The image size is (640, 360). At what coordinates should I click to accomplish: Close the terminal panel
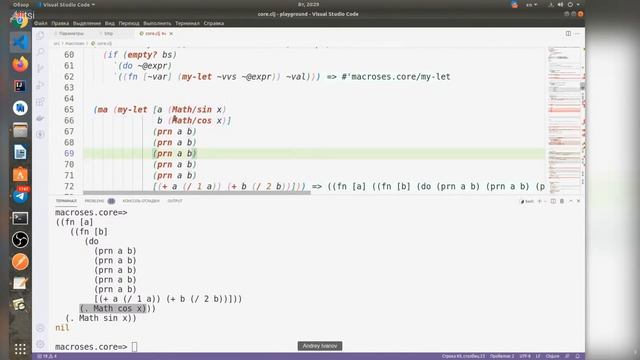coord(578,201)
